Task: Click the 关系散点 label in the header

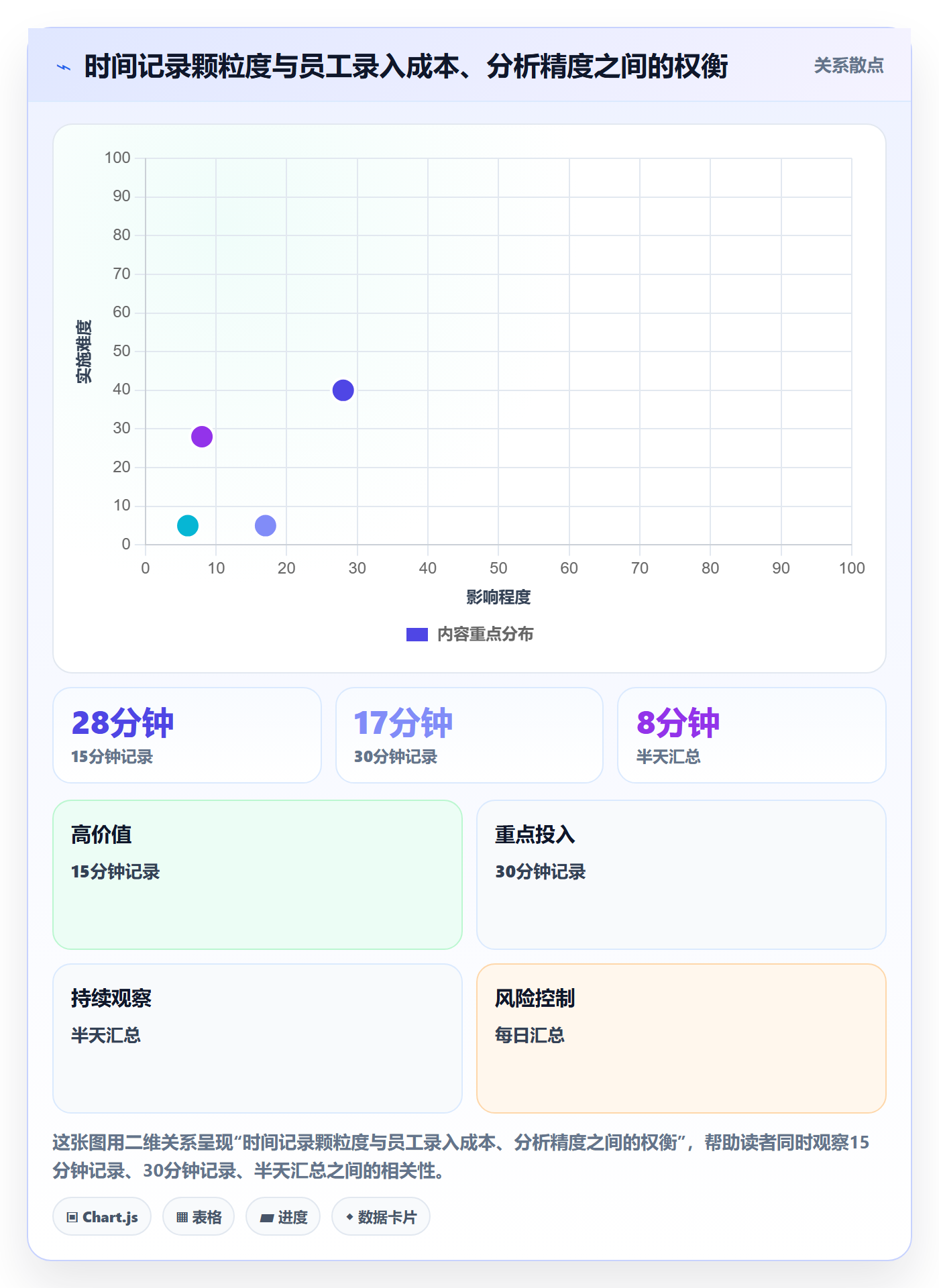Action: tap(848, 66)
